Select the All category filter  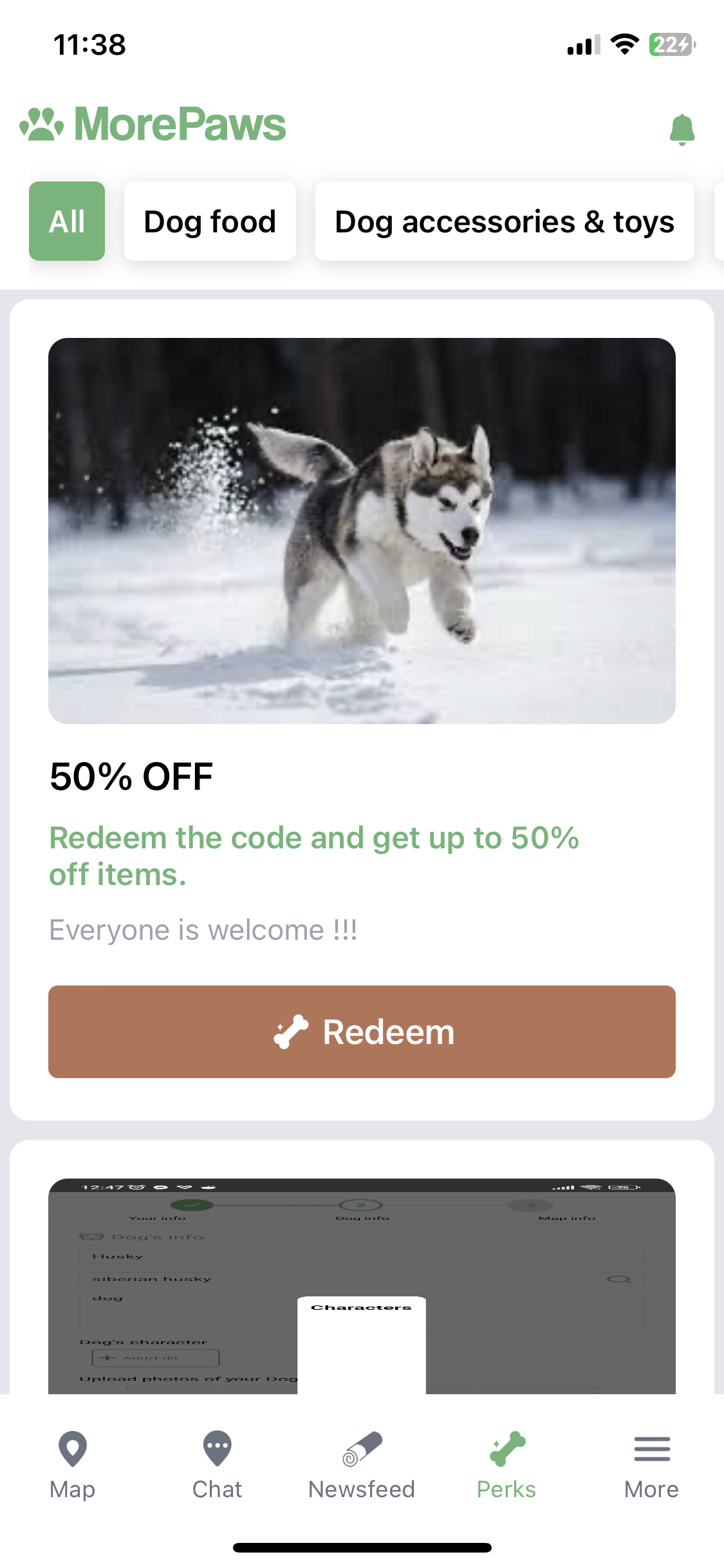(x=67, y=221)
